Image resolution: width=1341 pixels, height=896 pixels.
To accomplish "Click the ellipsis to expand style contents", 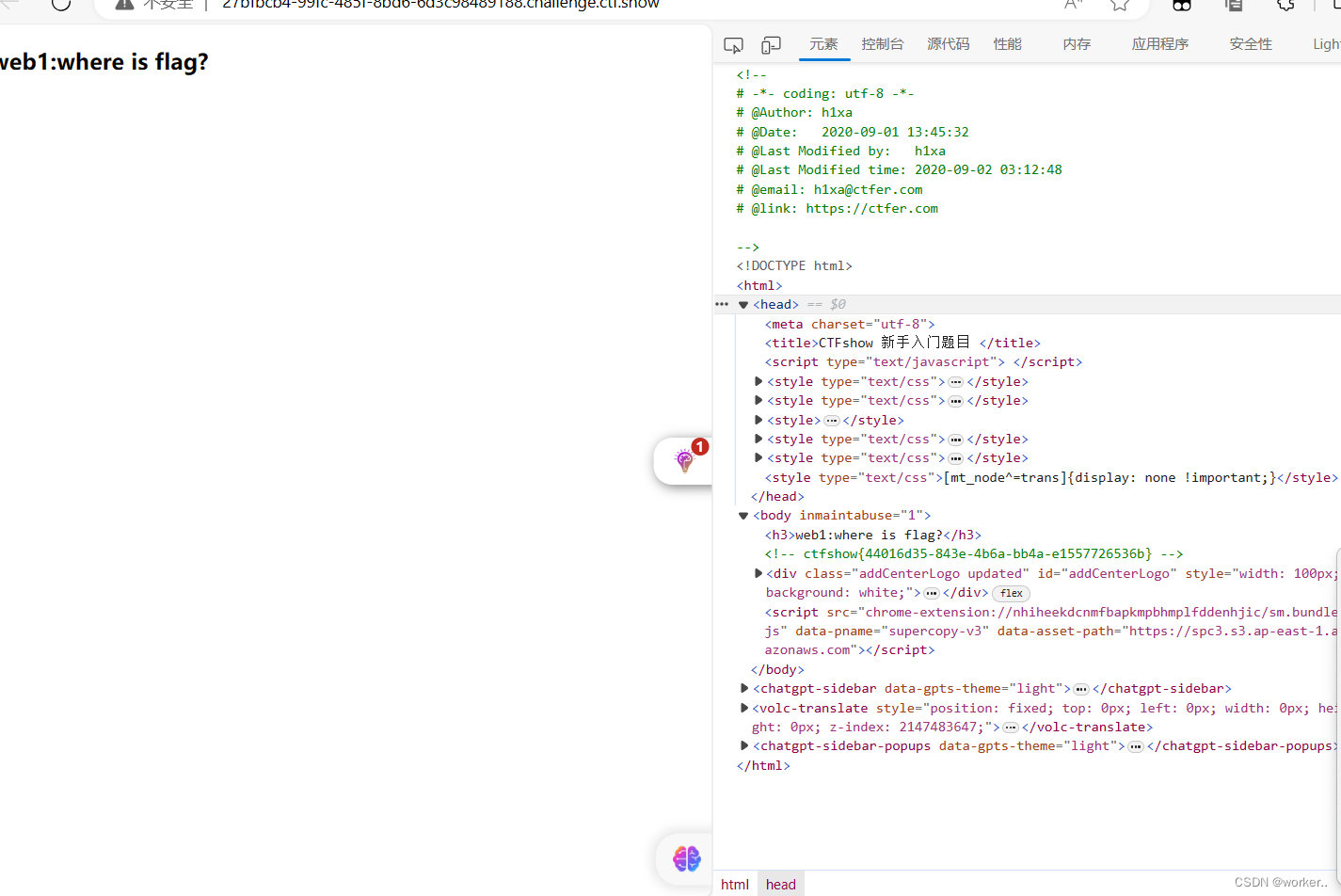I will [x=955, y=381].
